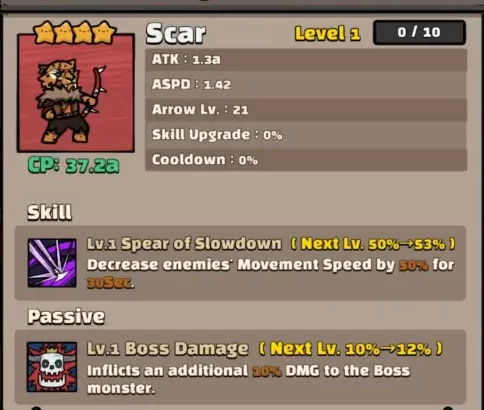This screenshot has height=410, width=484.
Task: Tap Spear of Slowdown Next Lv. 50%→53%
Action: (x=373, y=244)
